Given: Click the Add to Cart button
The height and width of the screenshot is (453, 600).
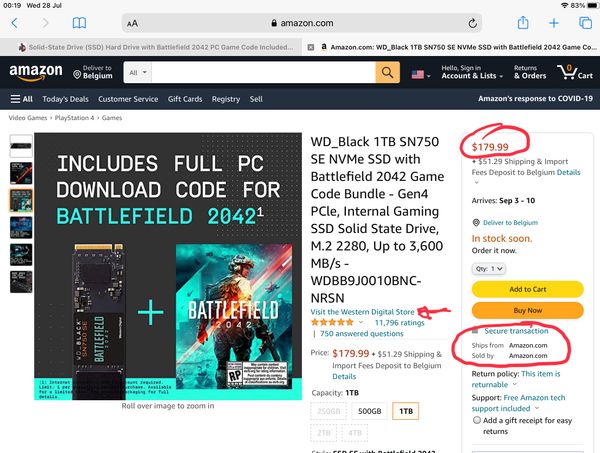Looking at the screenshot, I should (528, 289).
